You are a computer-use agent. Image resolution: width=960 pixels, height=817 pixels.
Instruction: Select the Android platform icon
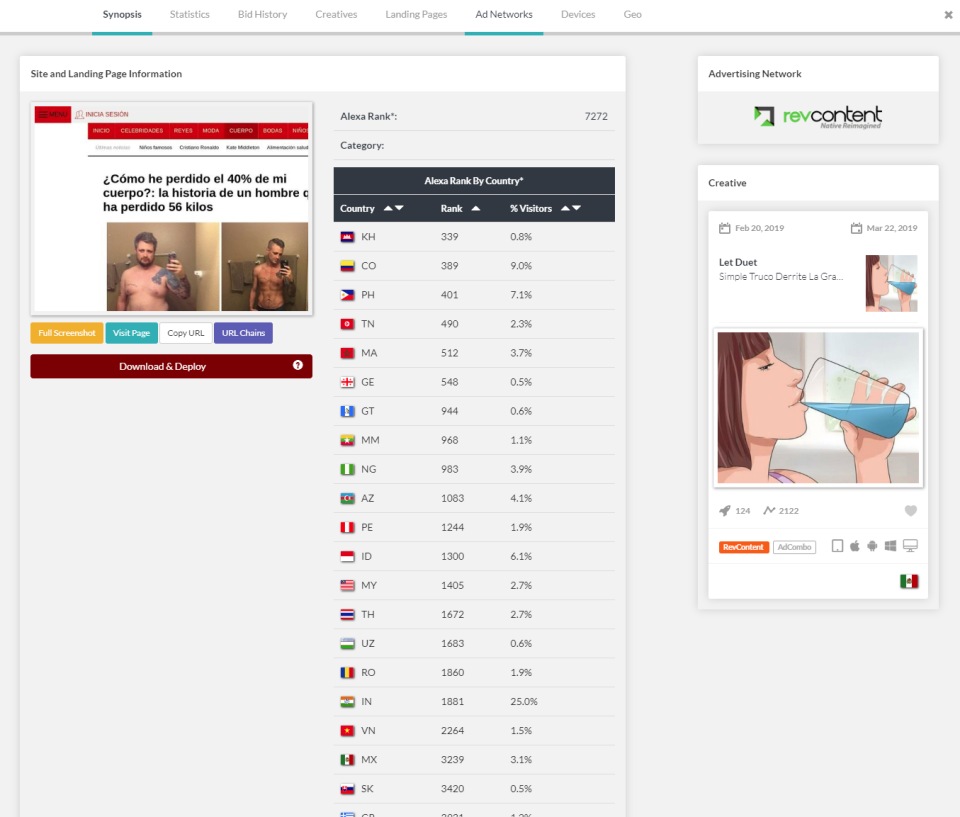click(872, 545)
